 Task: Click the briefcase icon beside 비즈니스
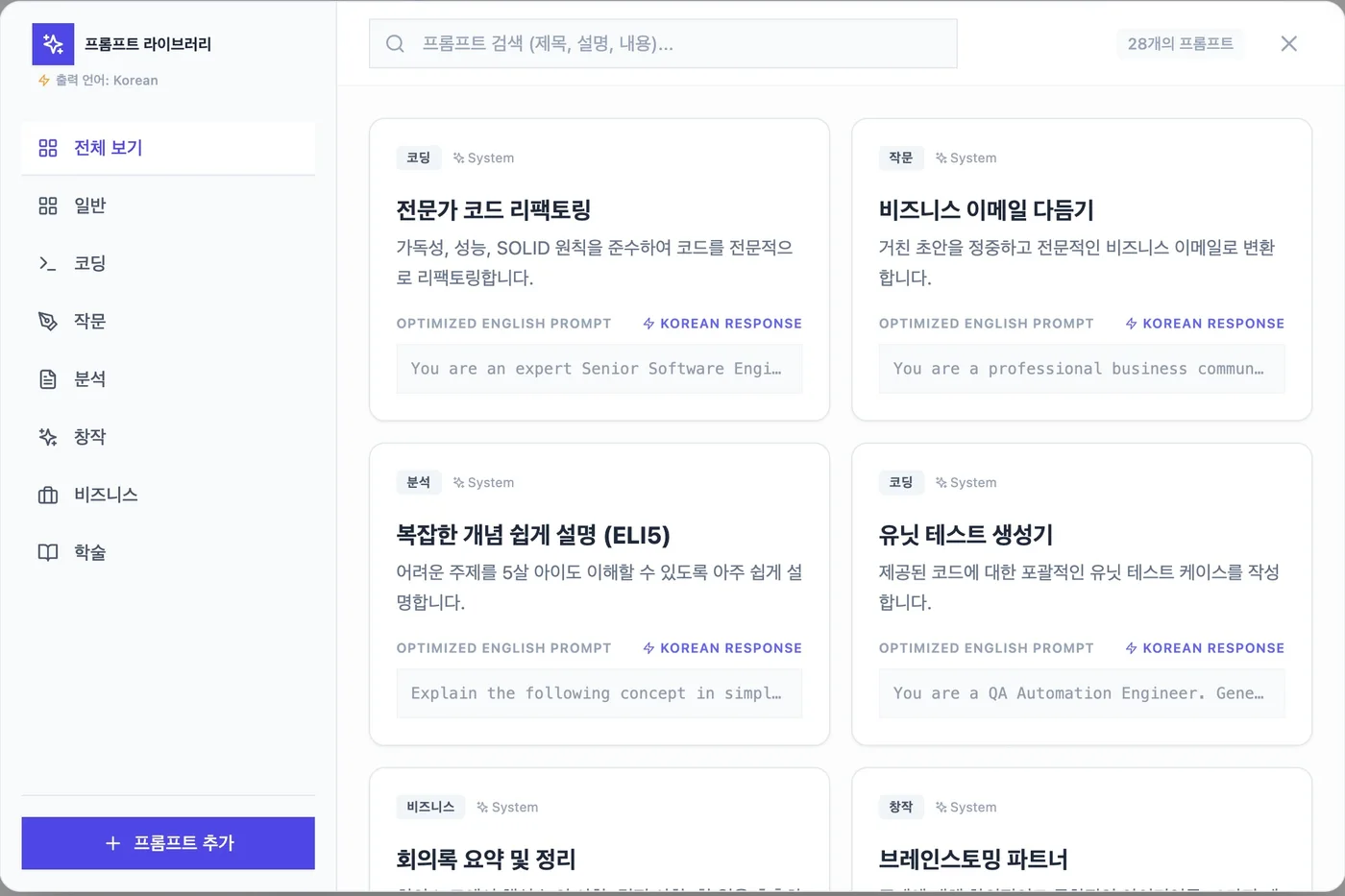[x=48, y=495]
